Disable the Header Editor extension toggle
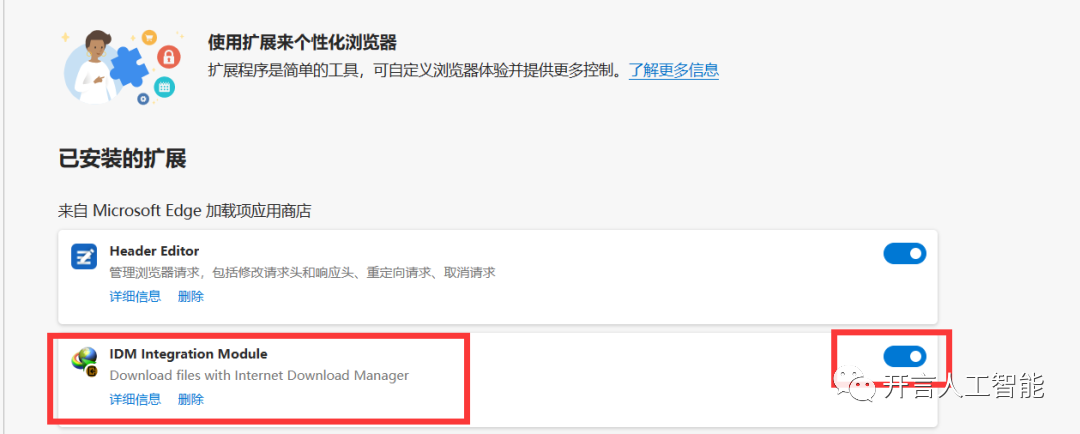This screenshot has width=1080, height=434. [x=904, y=254]
